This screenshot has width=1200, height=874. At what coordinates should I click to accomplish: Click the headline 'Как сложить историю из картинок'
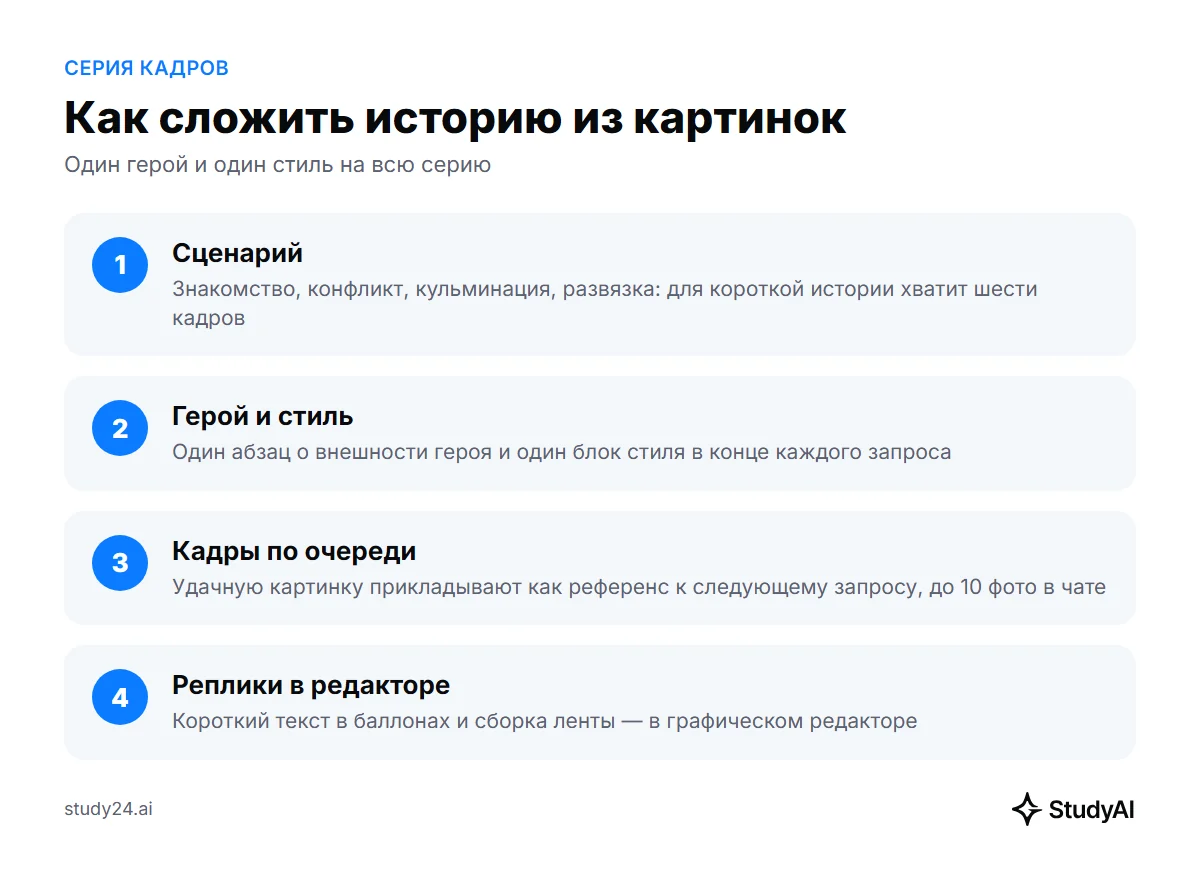[455, 118]
